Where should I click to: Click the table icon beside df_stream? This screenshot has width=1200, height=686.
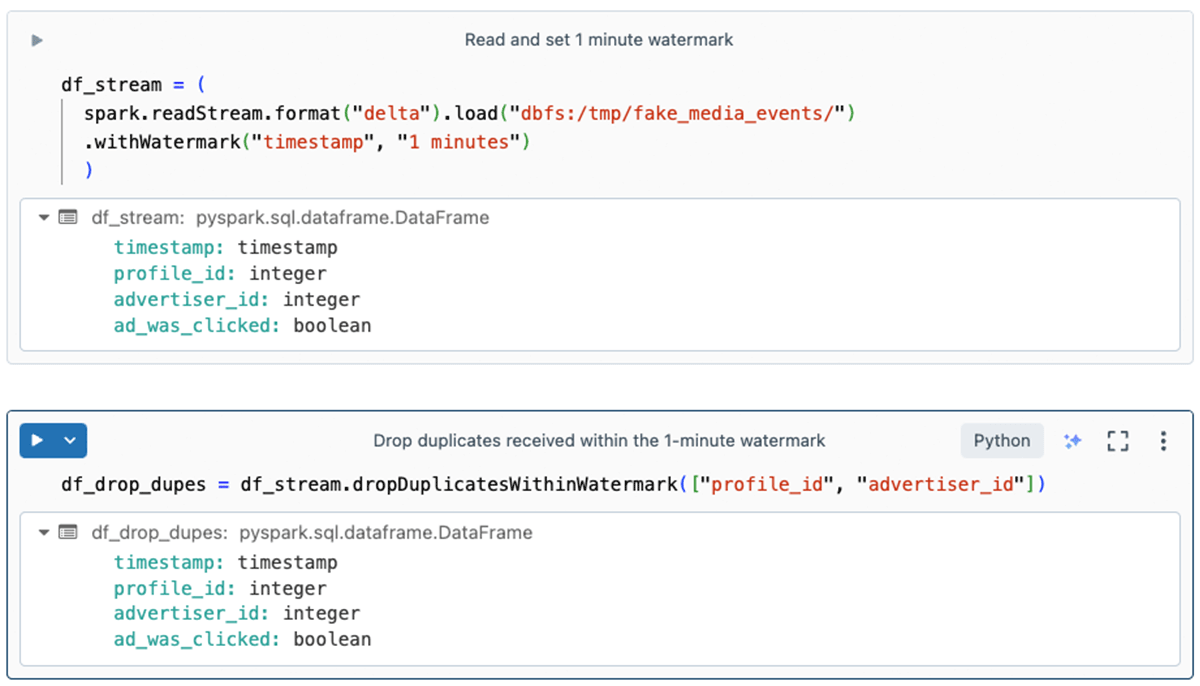pyautogui.click(x=68, y=217)
